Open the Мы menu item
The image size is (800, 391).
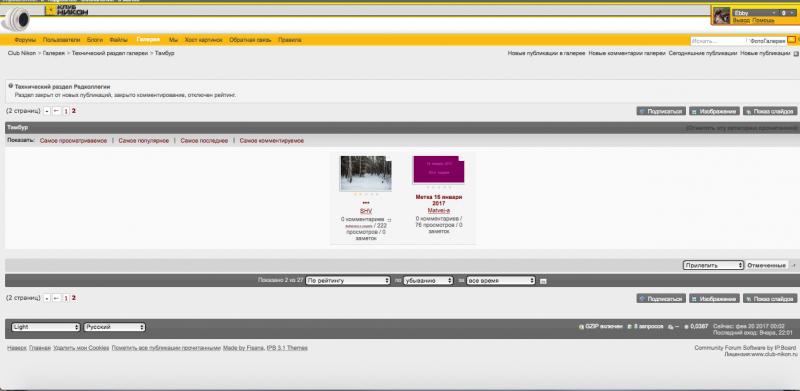(x=173, y=40)
